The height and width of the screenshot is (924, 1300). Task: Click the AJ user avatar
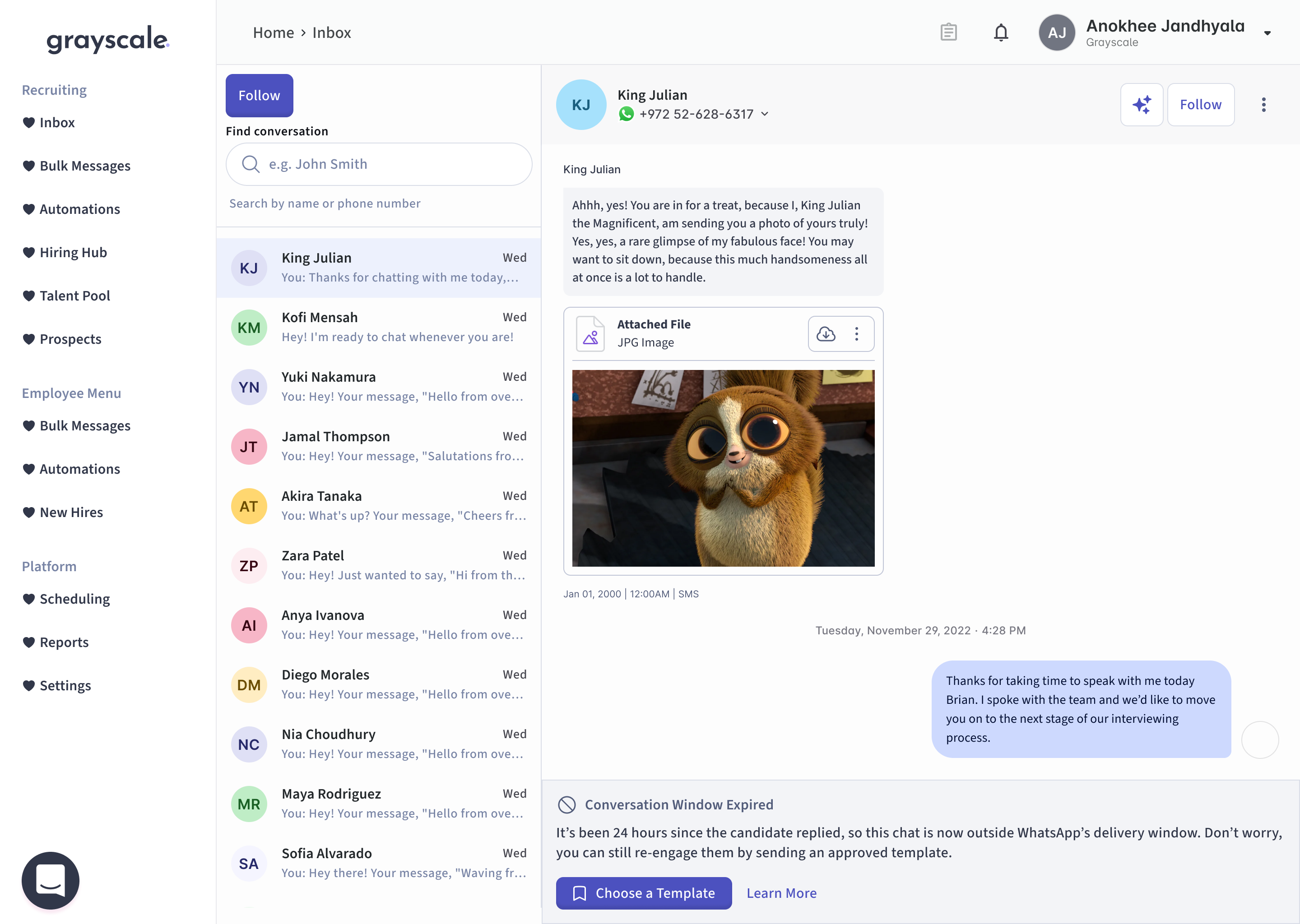click(1056, 32)
